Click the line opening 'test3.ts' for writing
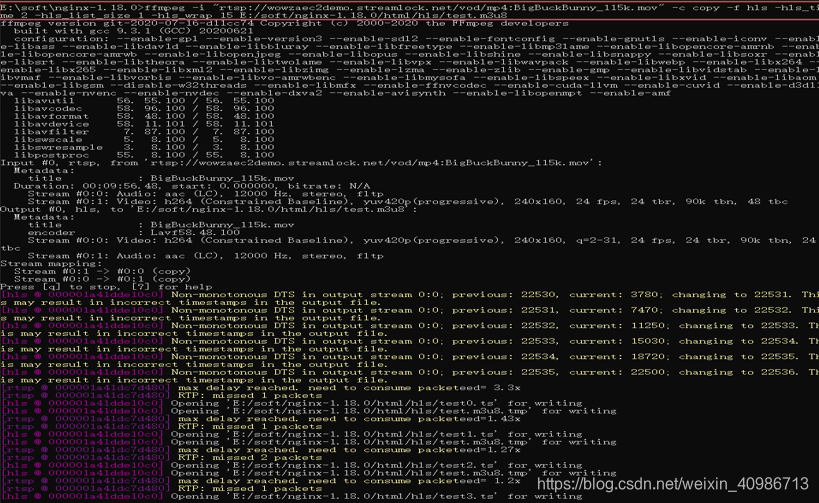The height and width of the screenshot is (503, 819). tap(291, 496)
